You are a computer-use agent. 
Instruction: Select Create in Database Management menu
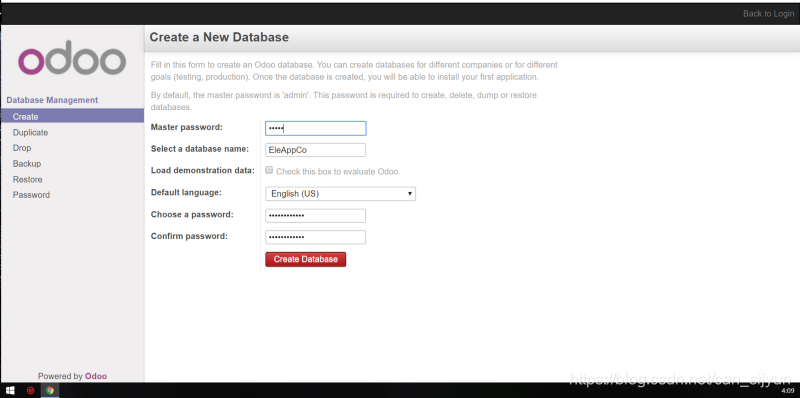[x=72, y=116]
